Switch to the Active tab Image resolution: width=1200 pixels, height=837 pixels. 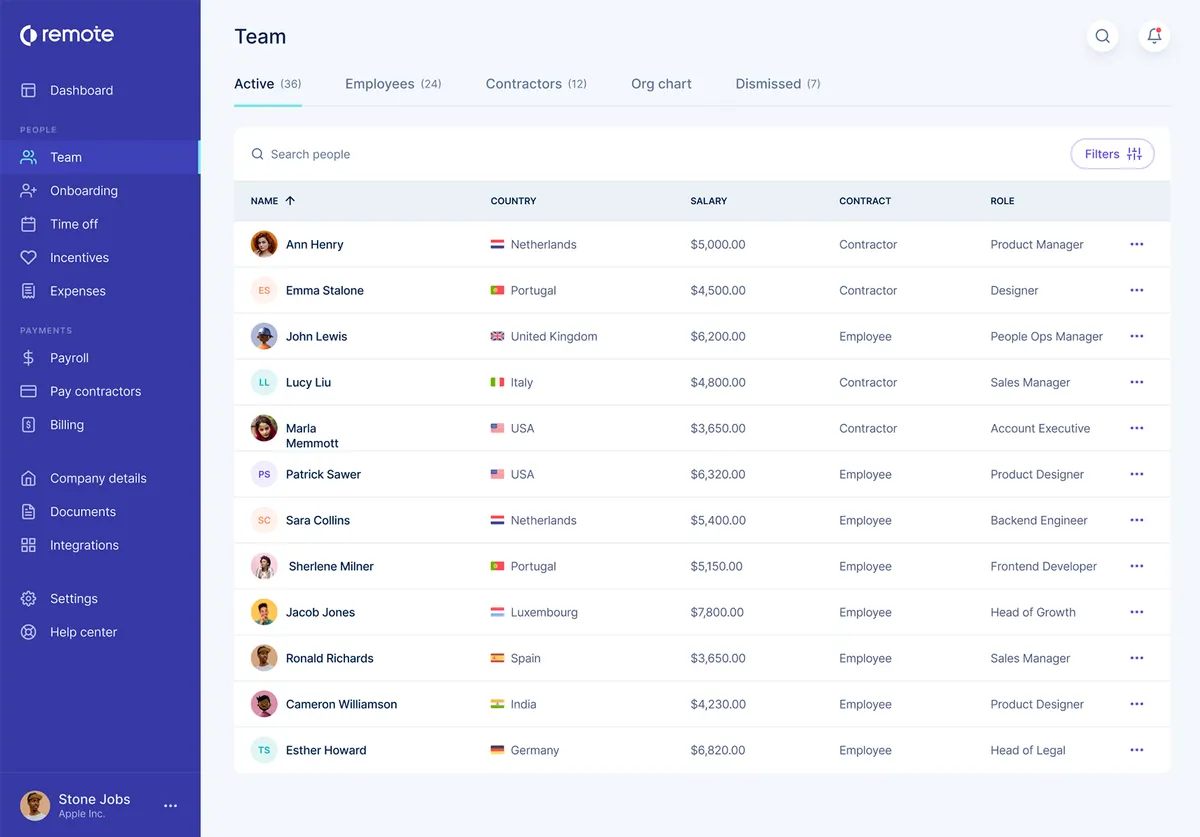(x=267, y=84)
